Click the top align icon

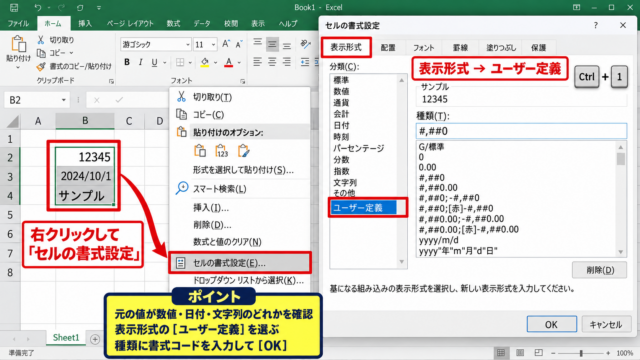coord(257,42)
